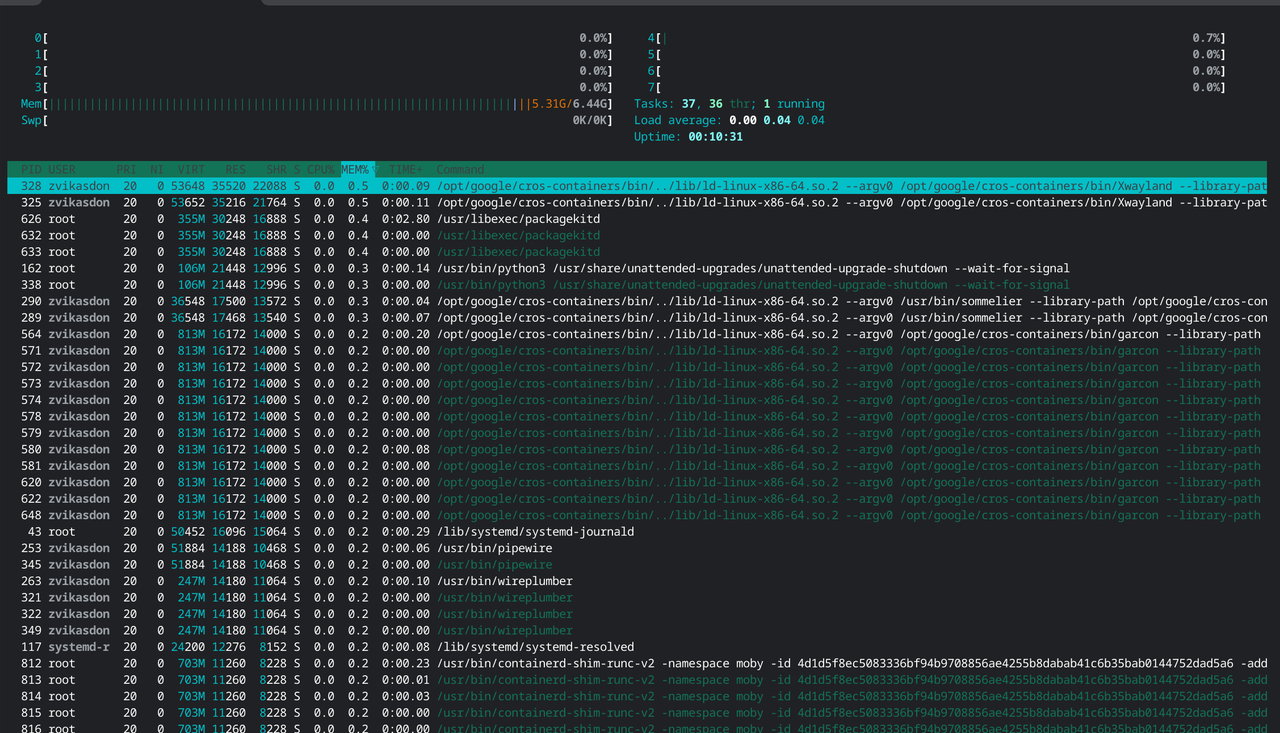Image resolution: width=1280 pixels, height=733 pixels.
Task: Select sommelier process row PID 290
Action: click(637, 301)
